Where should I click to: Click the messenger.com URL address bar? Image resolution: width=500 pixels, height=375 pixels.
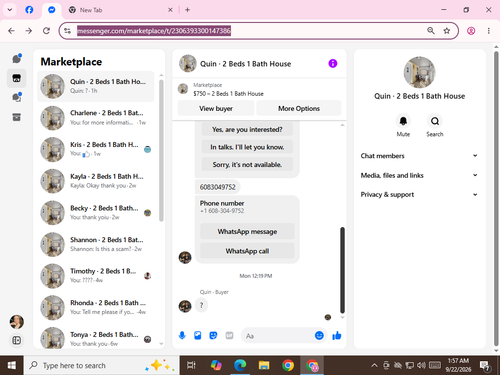coord(153,31)
